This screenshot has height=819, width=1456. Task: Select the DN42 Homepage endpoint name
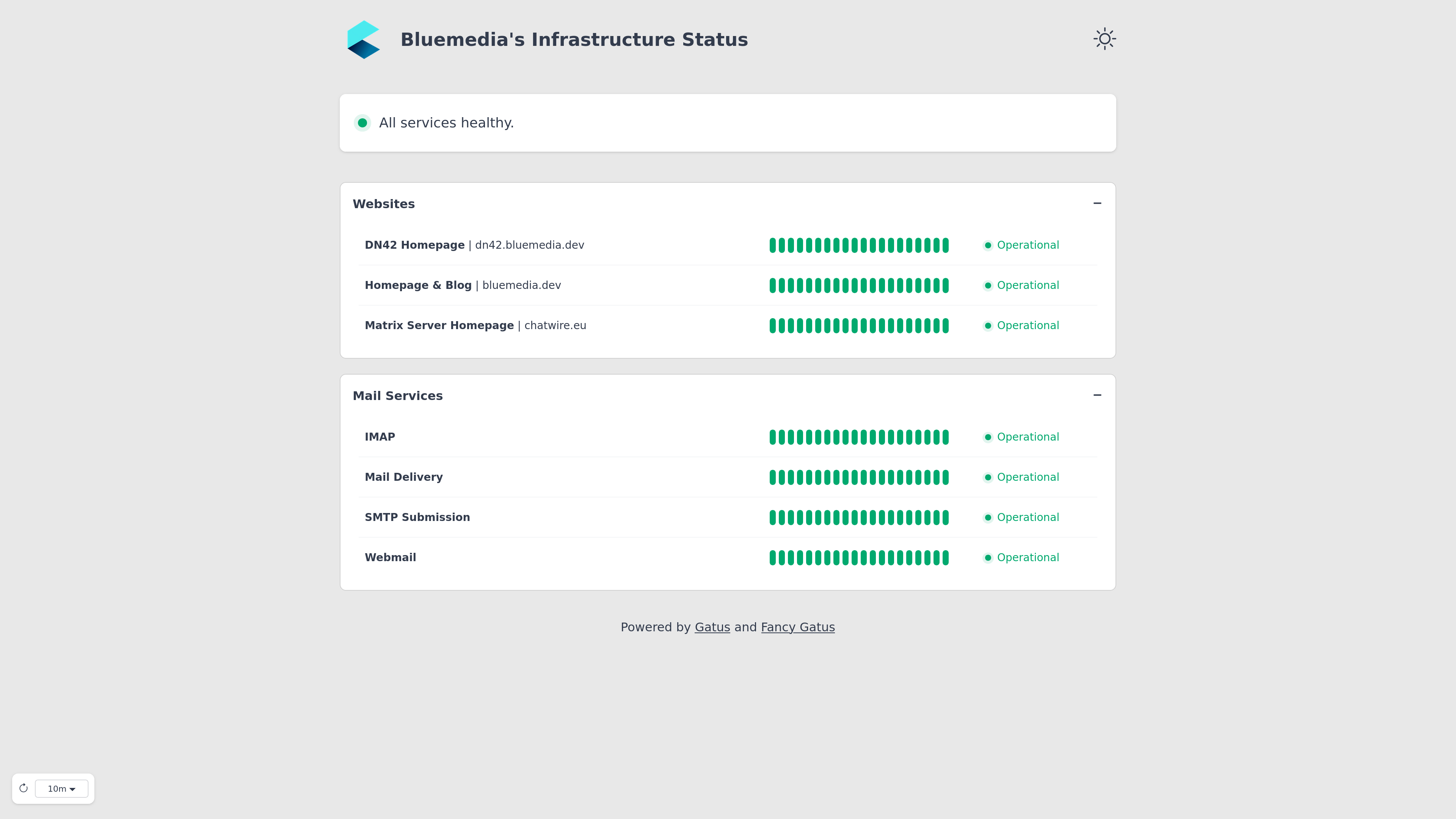(414, 245)
